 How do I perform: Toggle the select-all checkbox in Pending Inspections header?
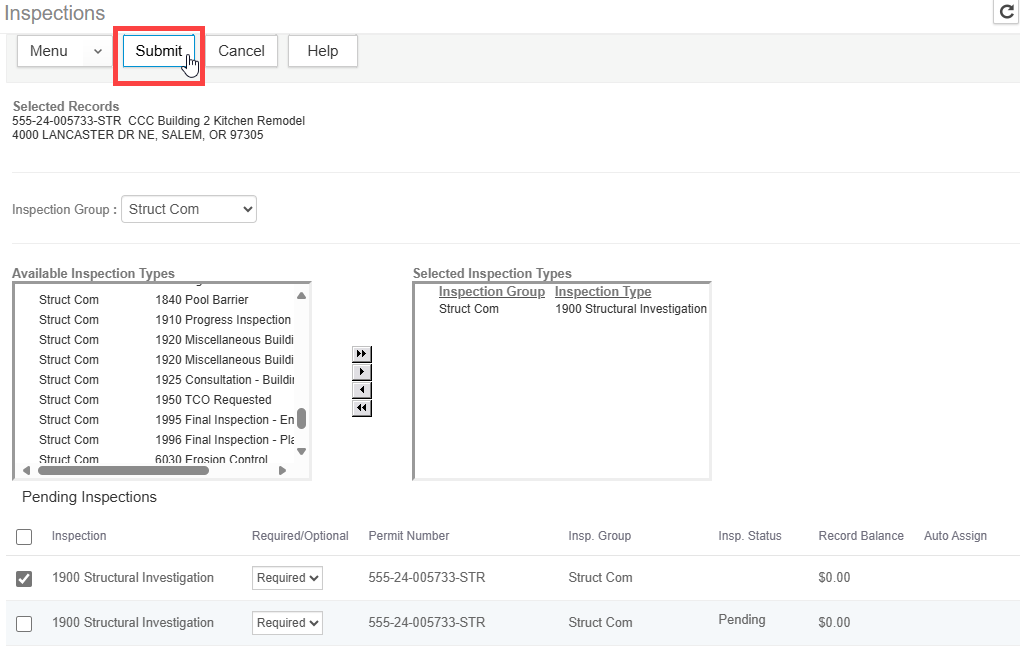(24, 537)
